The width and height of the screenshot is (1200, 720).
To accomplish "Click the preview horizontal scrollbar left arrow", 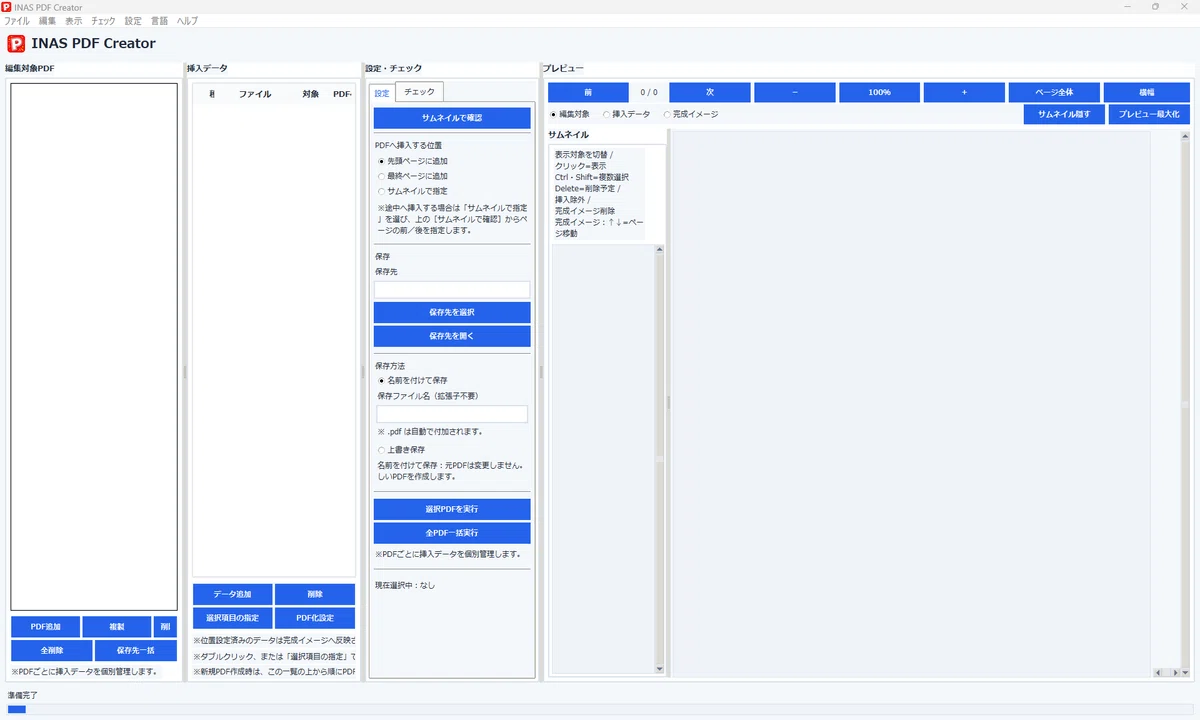I will [1157, 673].
